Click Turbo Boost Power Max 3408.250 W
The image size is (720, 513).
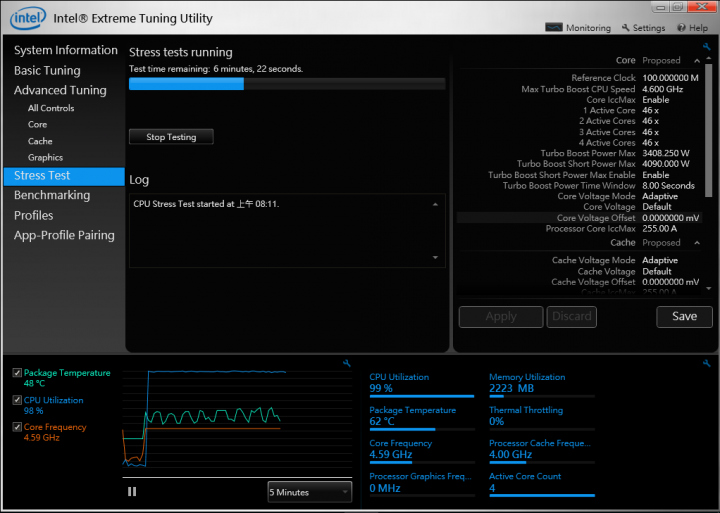[x=666, y=153]
